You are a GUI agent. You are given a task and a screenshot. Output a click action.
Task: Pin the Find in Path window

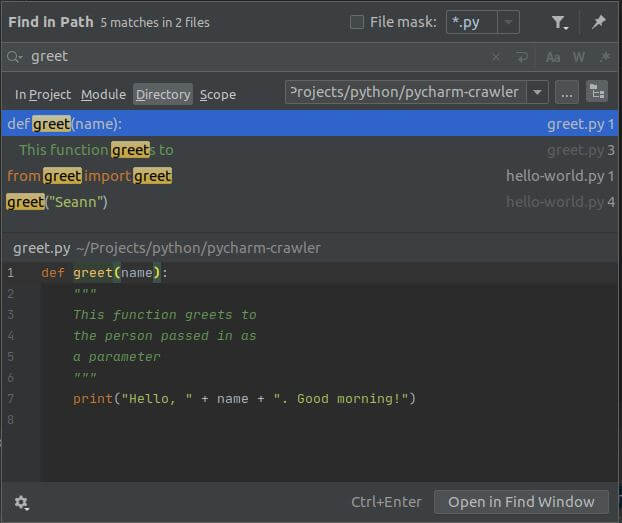click(x=599, y=22)
